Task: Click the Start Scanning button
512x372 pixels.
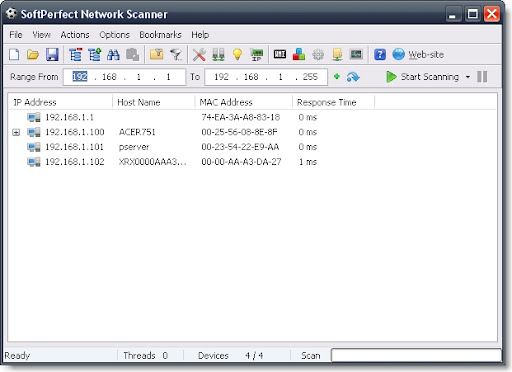Action: 423,77
